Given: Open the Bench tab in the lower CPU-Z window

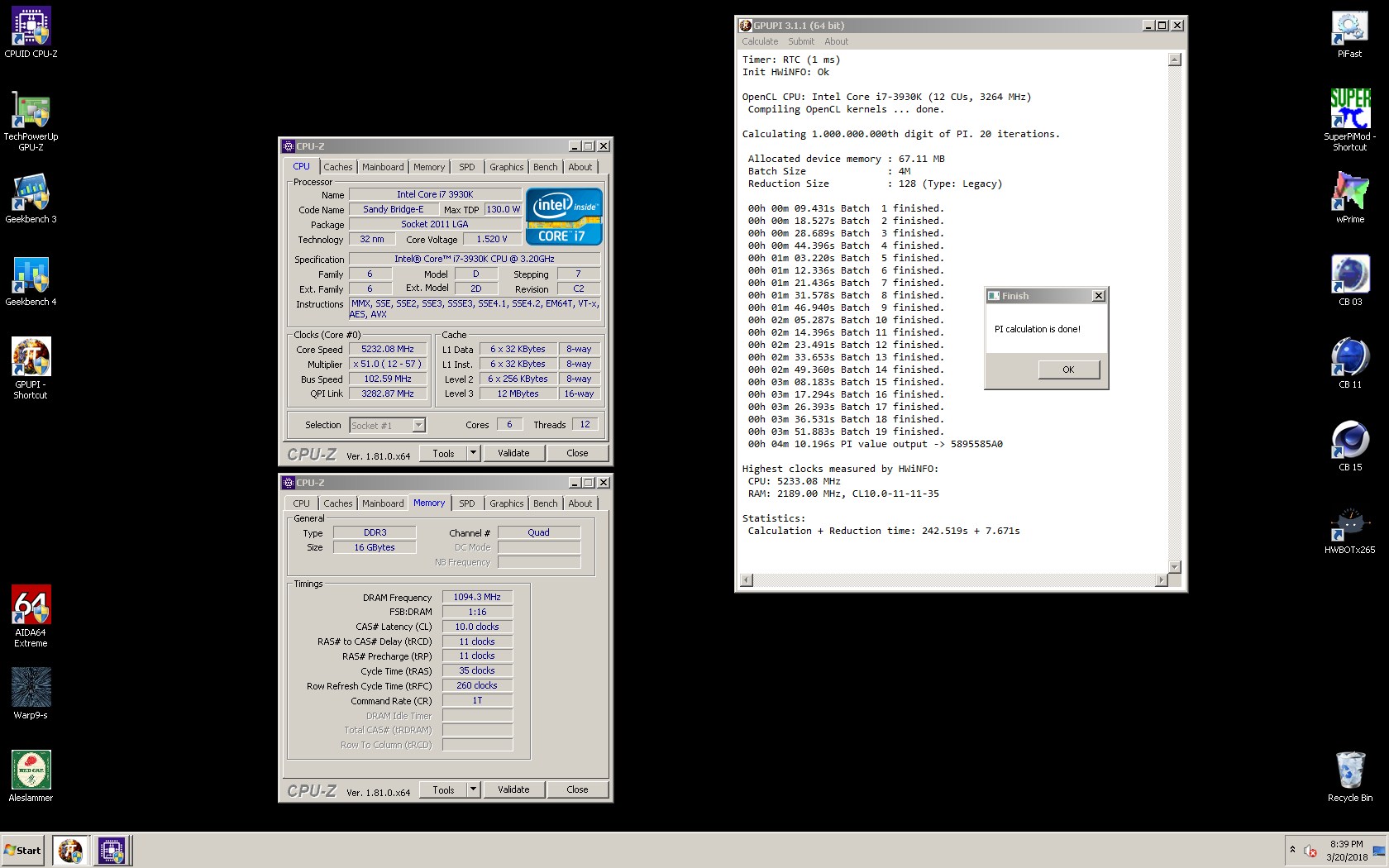Looking at the screenshot, I should 545,503.
